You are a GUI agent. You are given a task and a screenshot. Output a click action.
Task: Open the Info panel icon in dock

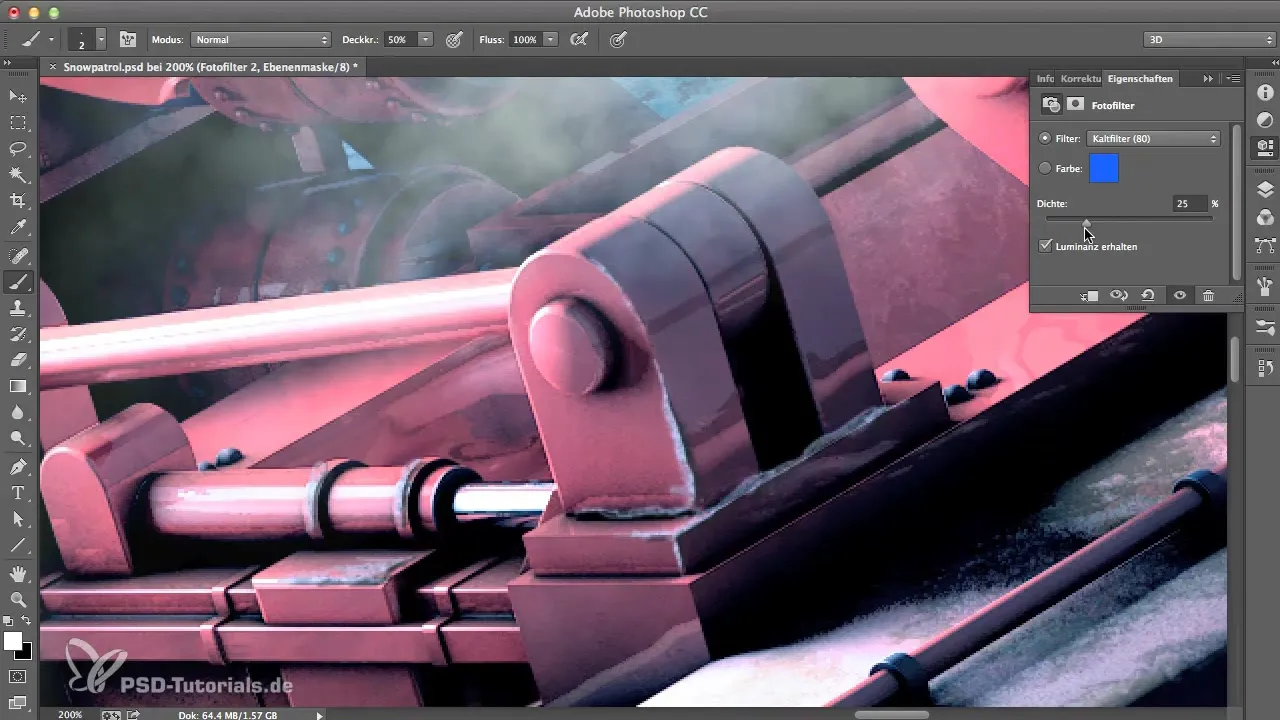coord(1264,93)
